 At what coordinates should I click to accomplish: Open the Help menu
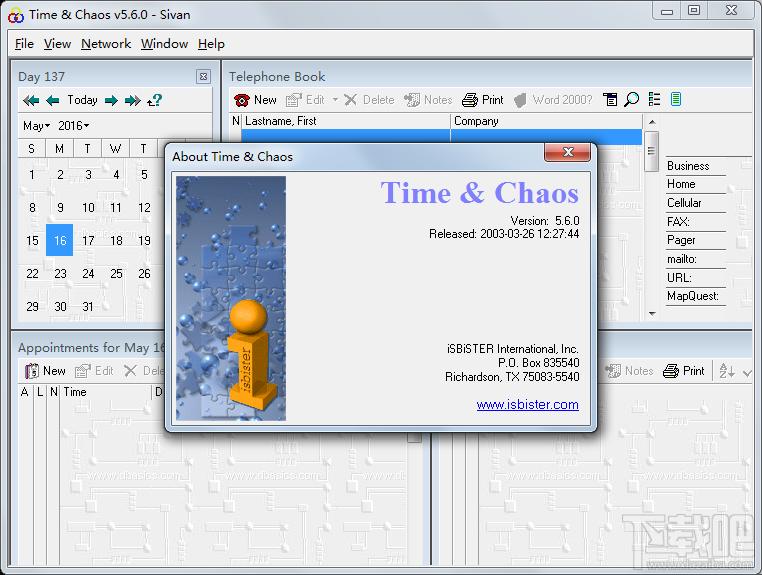[211, 44]
